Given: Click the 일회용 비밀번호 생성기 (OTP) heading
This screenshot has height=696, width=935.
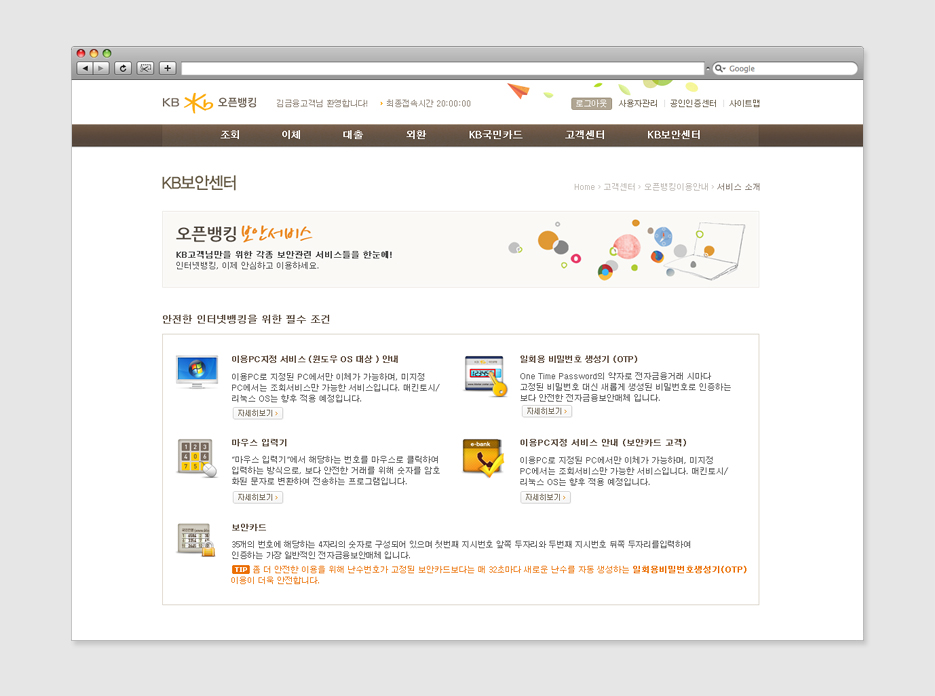Looking at the screenshot, I should click(x=578, y=359).
